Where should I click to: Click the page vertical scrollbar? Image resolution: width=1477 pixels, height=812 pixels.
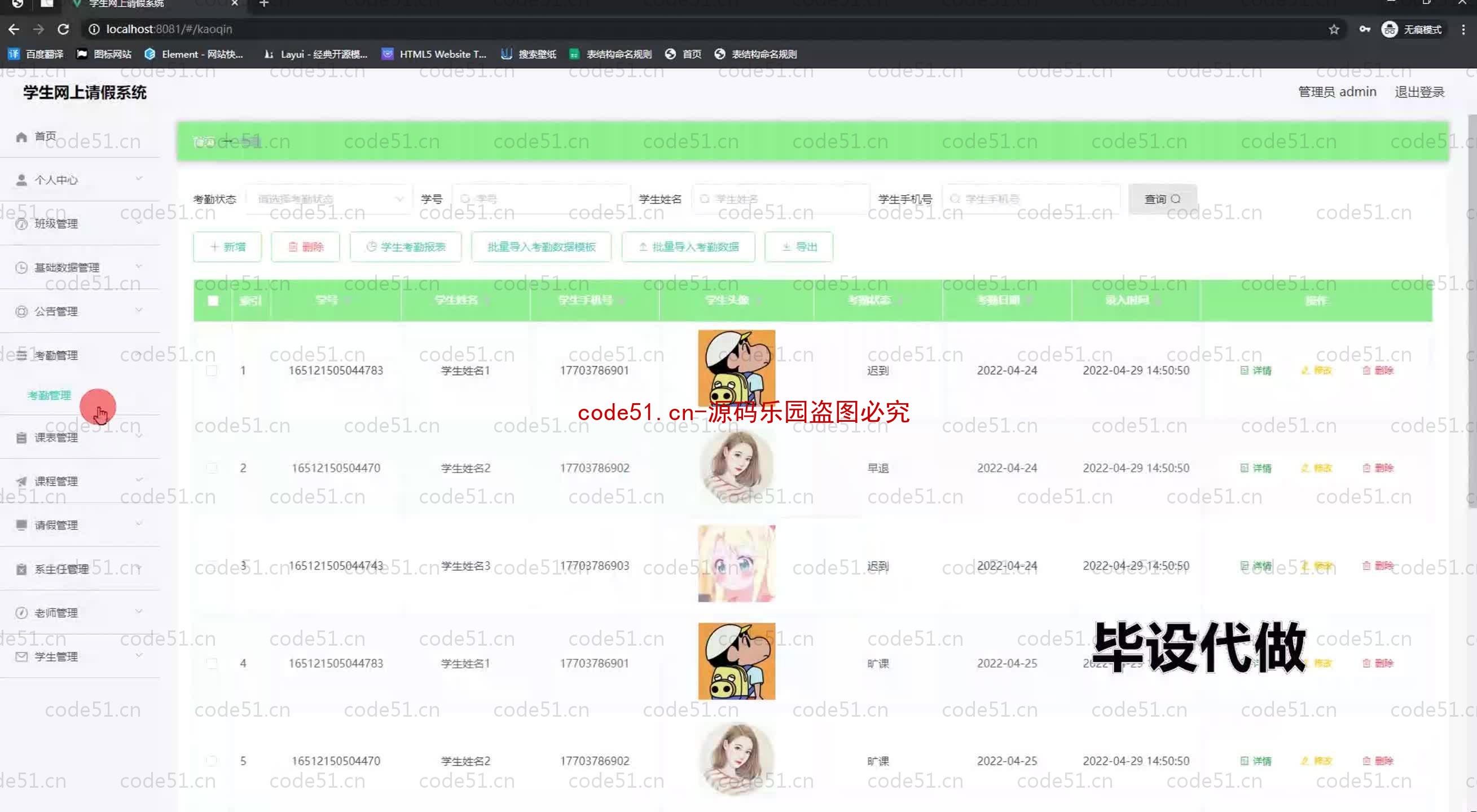click(x=1472, y=311)
